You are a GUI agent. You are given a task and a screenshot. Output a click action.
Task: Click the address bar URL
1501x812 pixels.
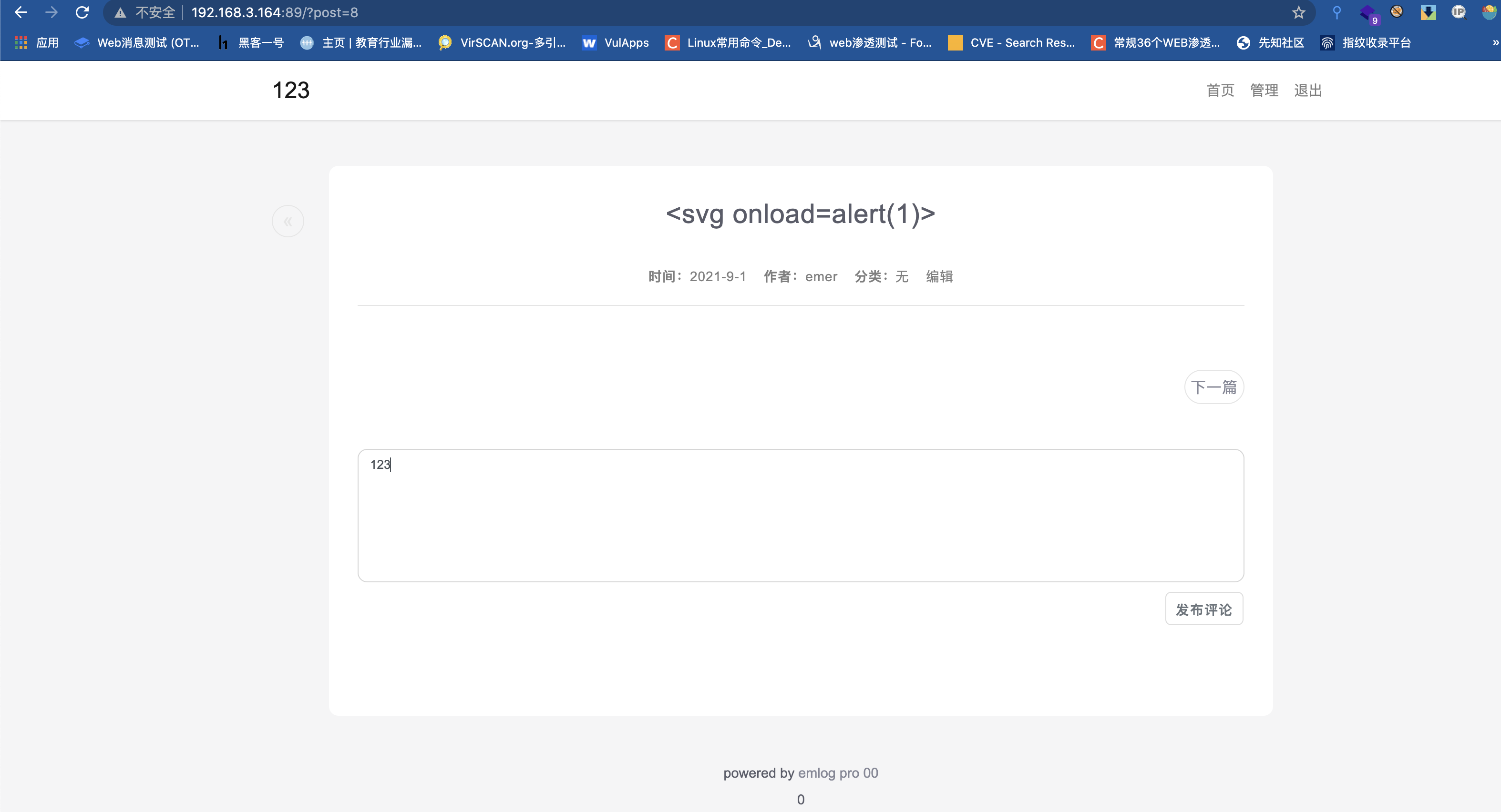point(274,13)
